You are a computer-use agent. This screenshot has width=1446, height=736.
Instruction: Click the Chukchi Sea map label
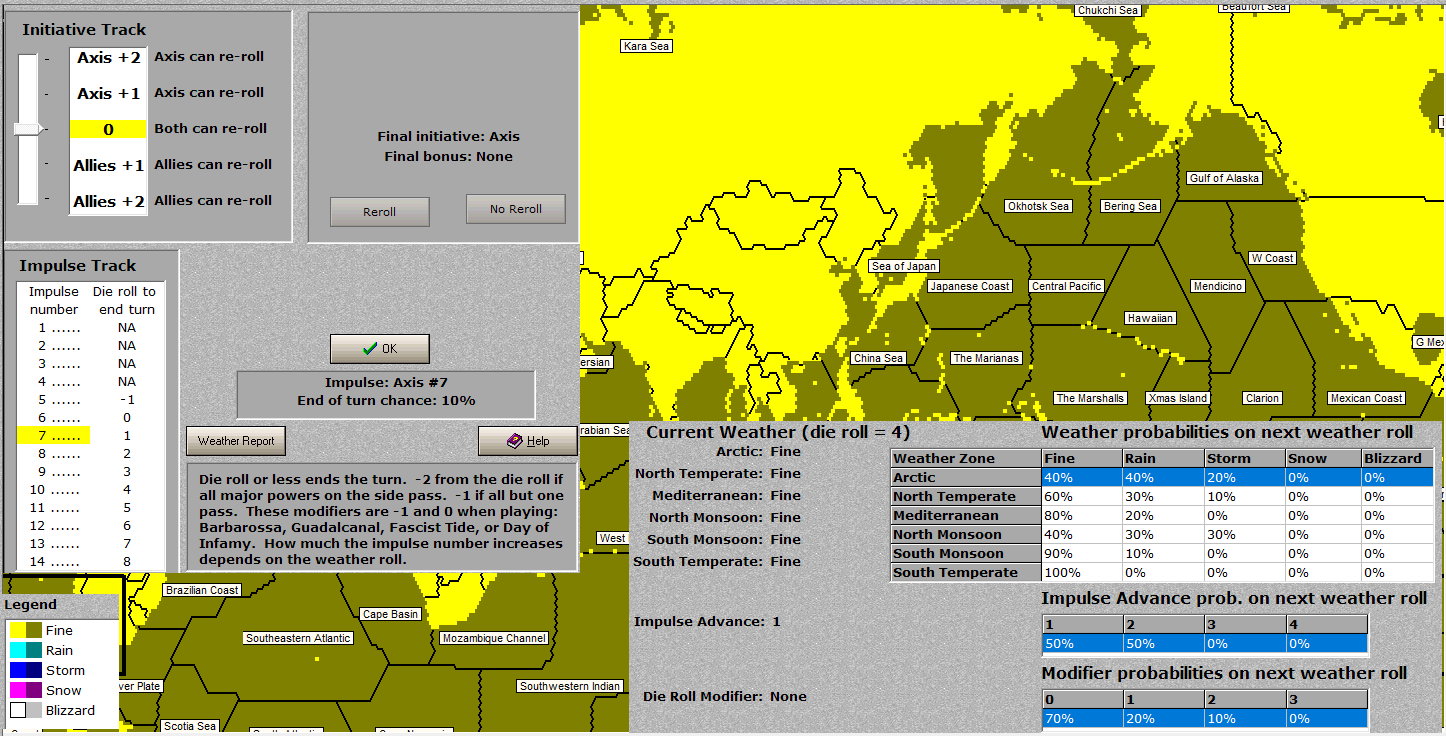point(1108,10)
